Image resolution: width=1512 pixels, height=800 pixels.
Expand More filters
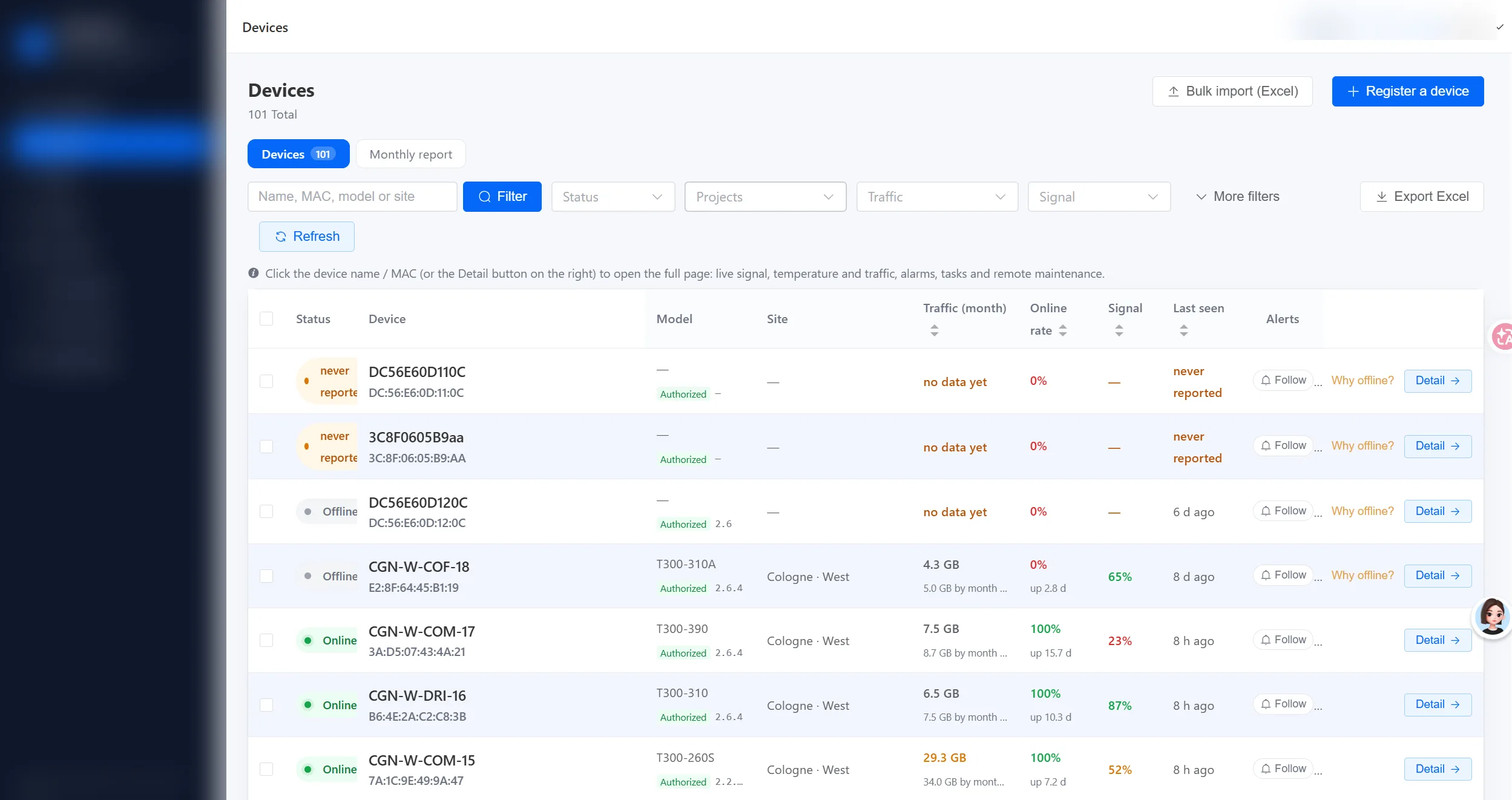pyautogui.click(x=1237, y=197)
